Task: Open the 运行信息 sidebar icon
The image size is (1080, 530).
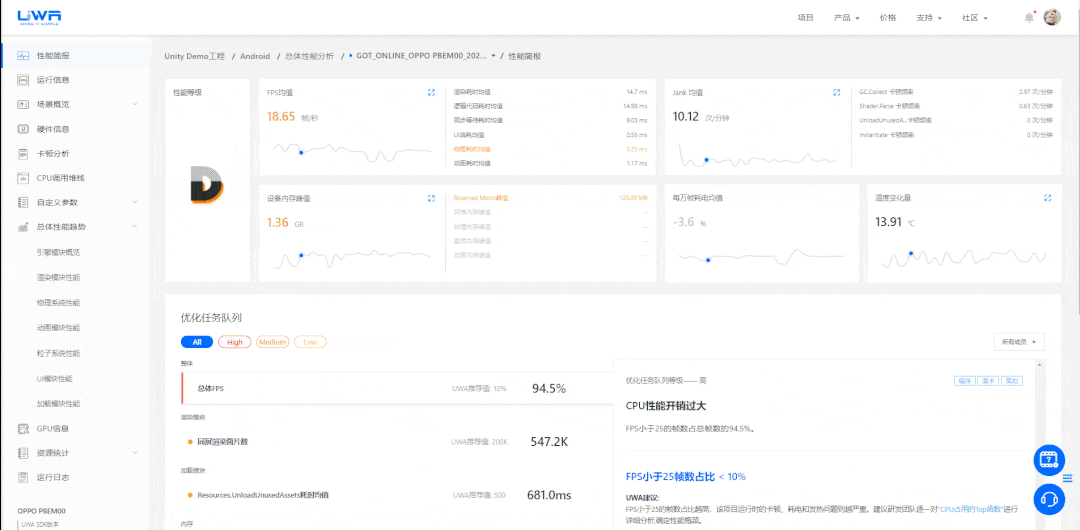Action: click(23, 80)
